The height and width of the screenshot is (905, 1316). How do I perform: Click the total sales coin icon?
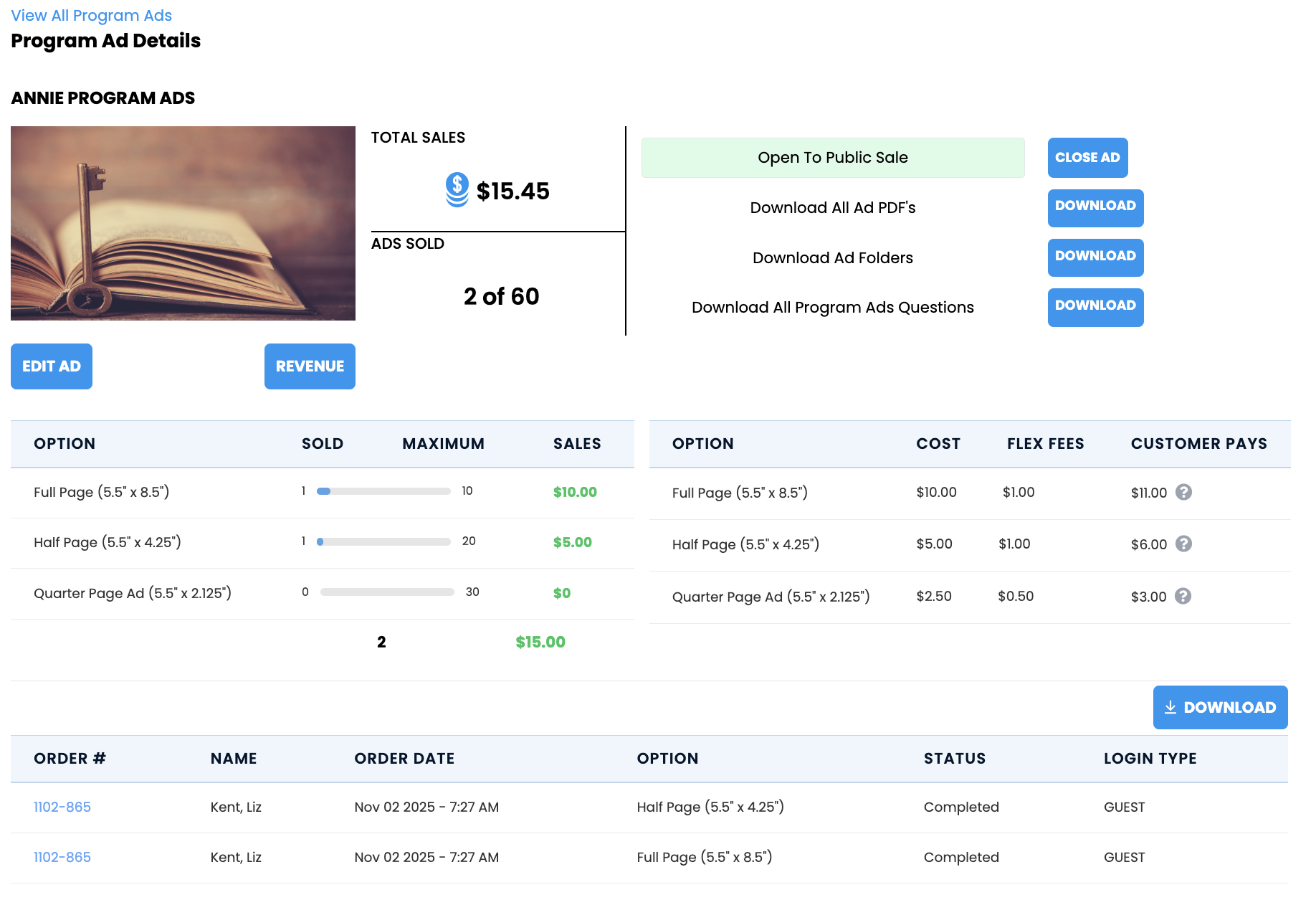(x=457, y=190)
